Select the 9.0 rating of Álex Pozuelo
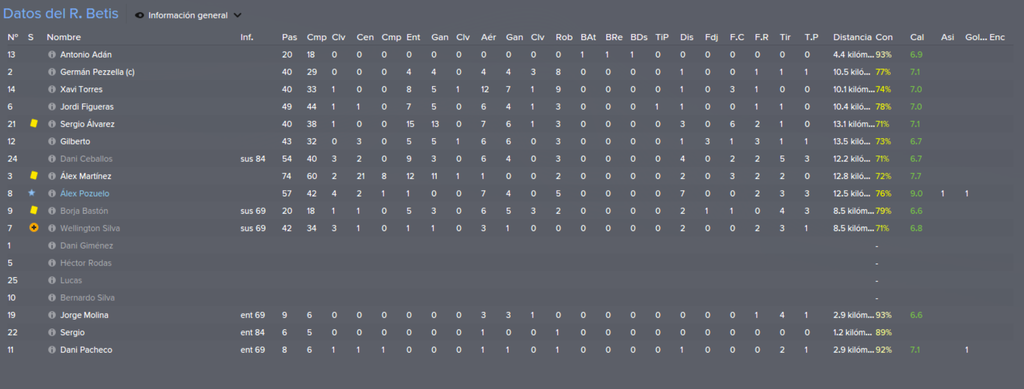The width and height of the screenshot is (1024, 389). click(x=916, y=193)
